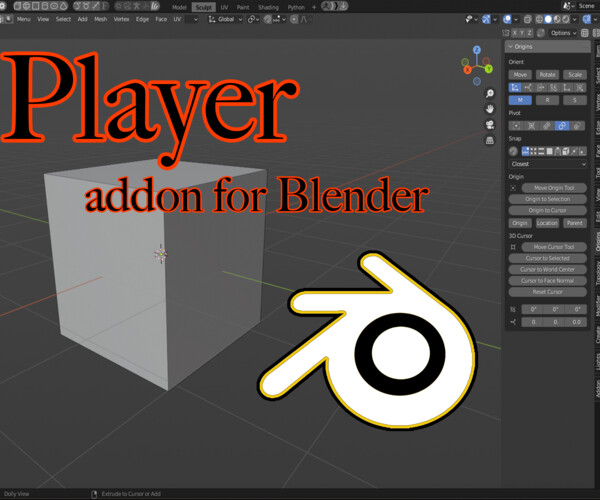Toggle the camera view gizmo
This screenshot has height=500, width=600.
[x=490, y=125]
